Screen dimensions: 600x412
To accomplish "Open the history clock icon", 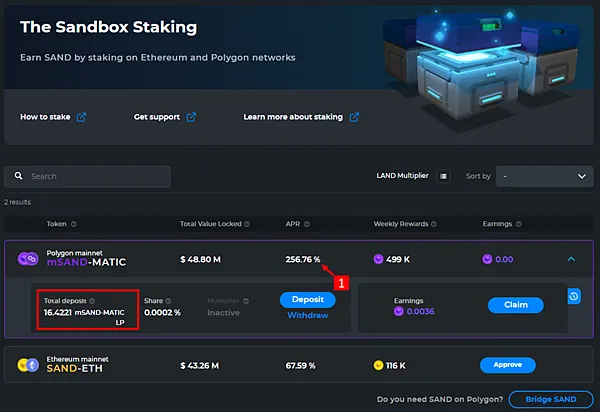I will (574, 296).
